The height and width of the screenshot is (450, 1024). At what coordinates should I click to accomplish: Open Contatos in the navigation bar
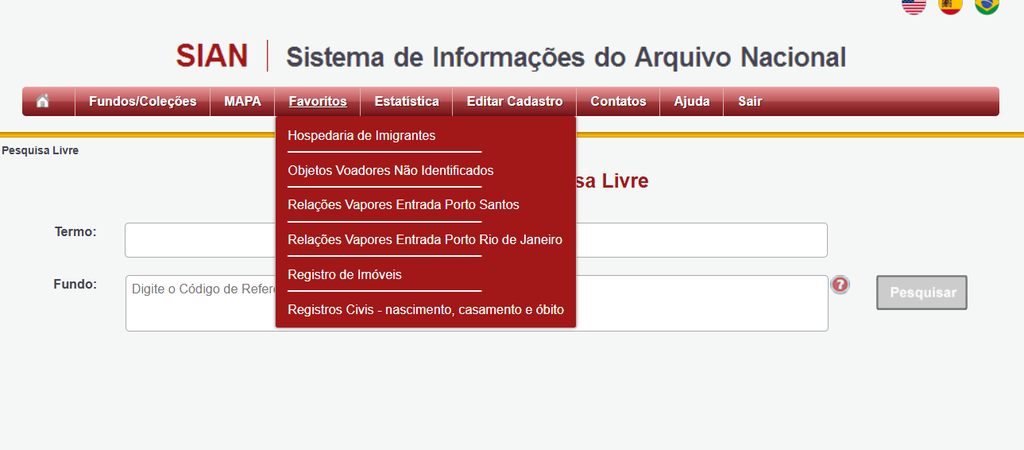point(618,101)
